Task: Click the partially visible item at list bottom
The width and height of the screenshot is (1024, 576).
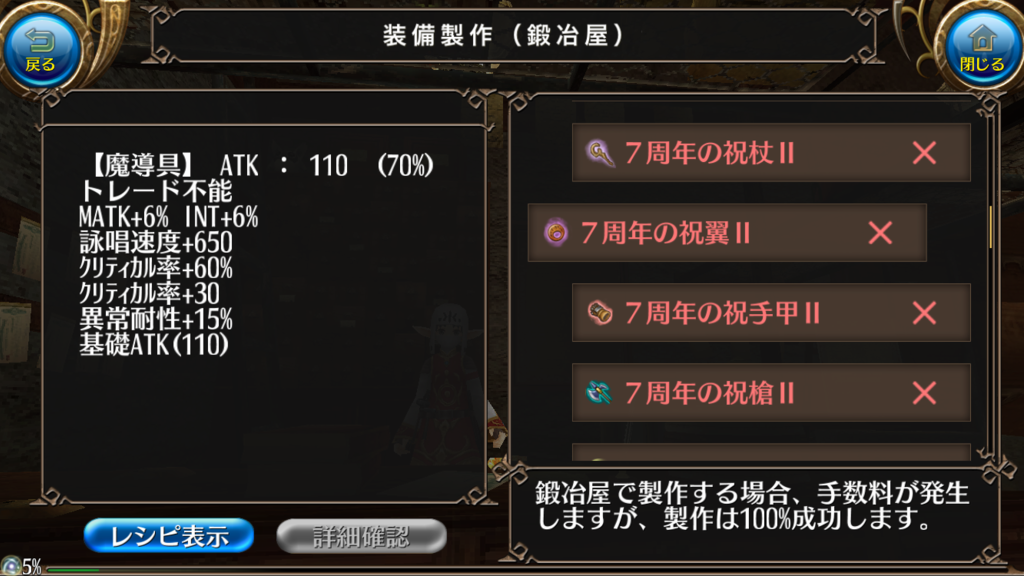Action: click(x=771, y=453)
